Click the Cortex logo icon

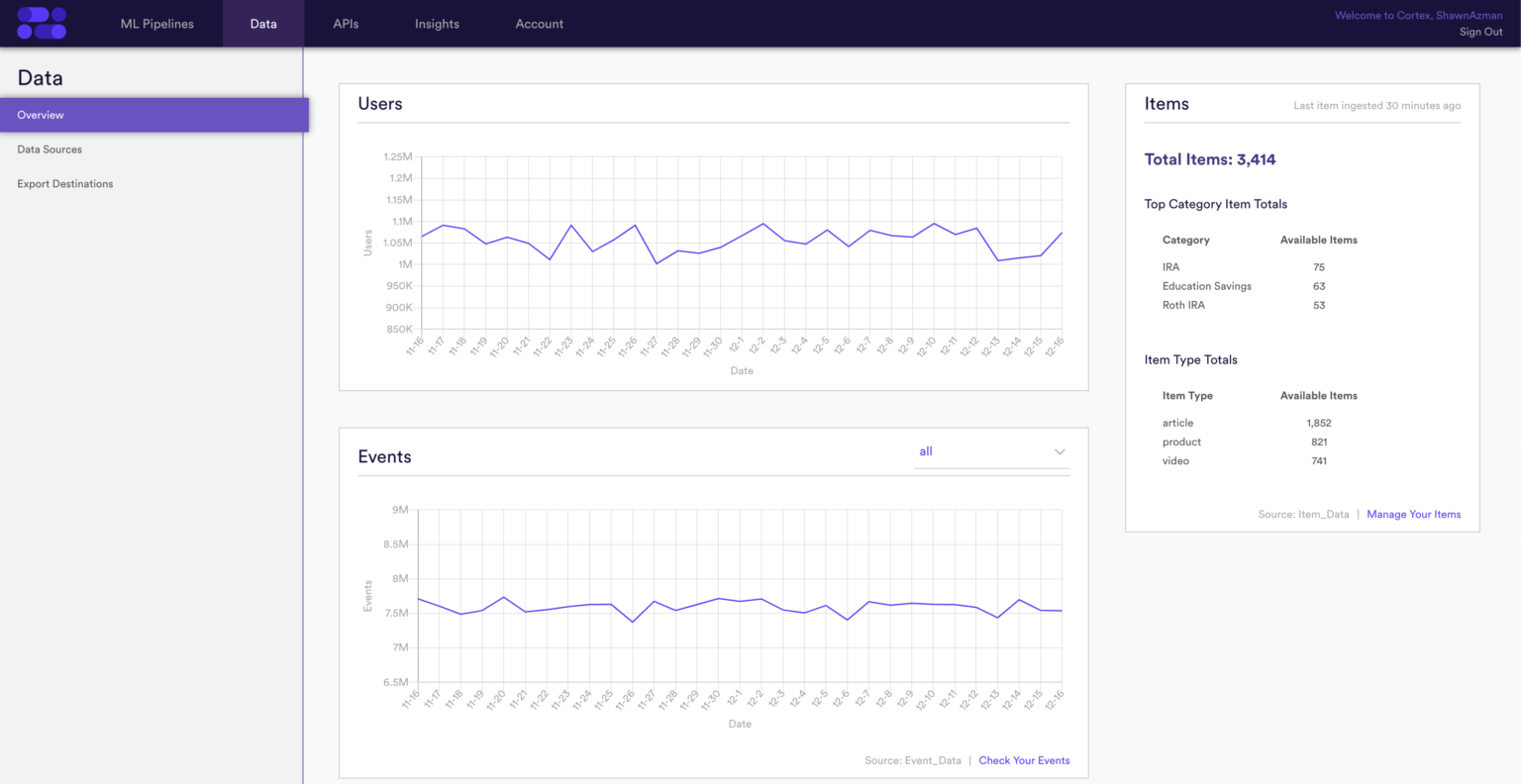(x=40, y=23)
